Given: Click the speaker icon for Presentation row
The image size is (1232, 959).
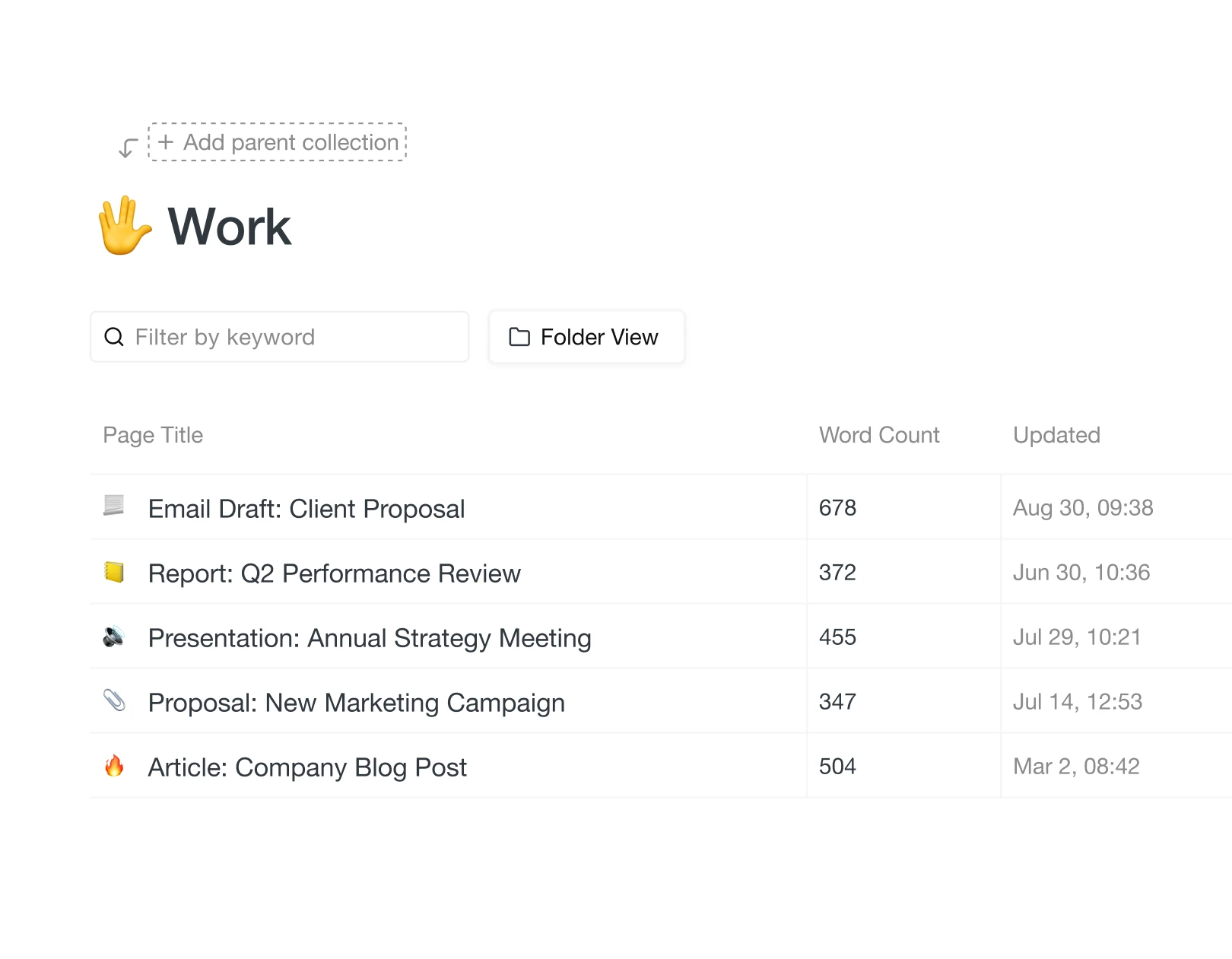Looking at the screenshot, I should 114,636.
